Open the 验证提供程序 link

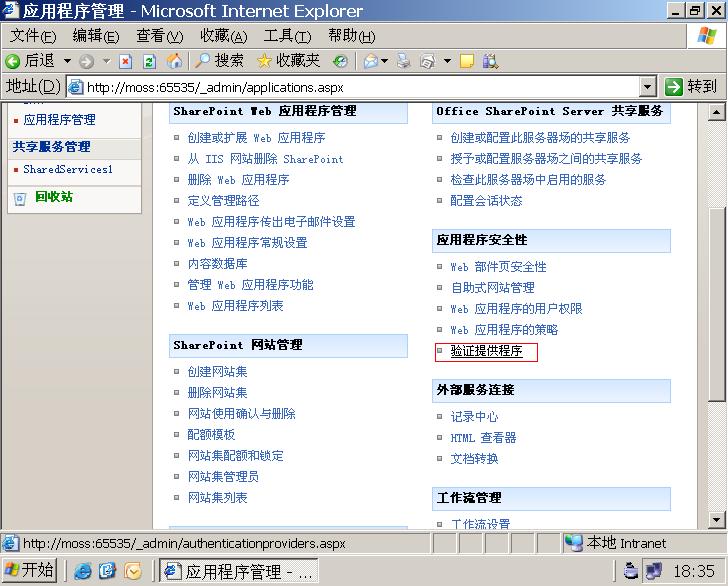point(486,351)
